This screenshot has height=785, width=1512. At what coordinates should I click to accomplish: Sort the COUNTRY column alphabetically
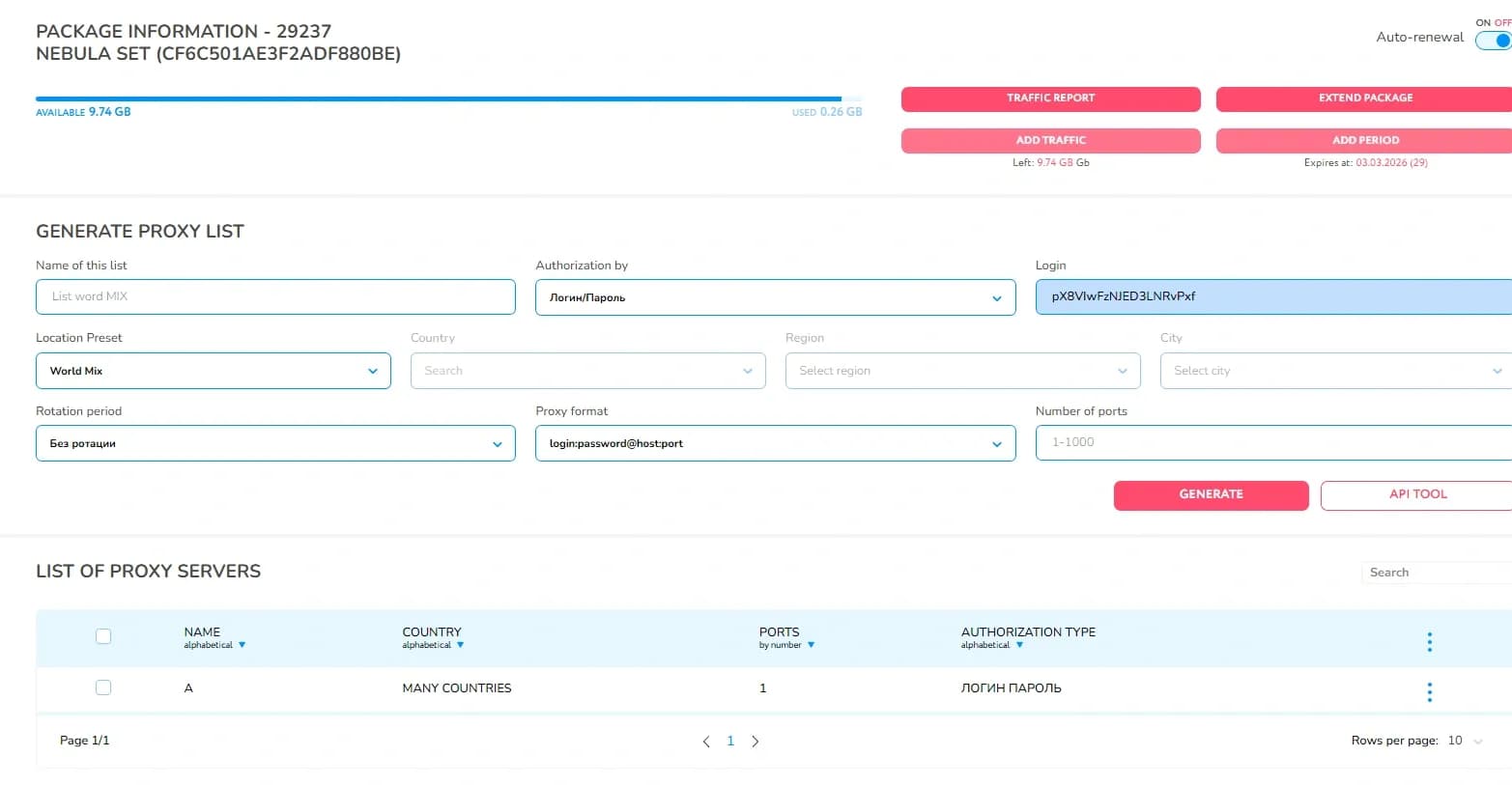(460, 644)
